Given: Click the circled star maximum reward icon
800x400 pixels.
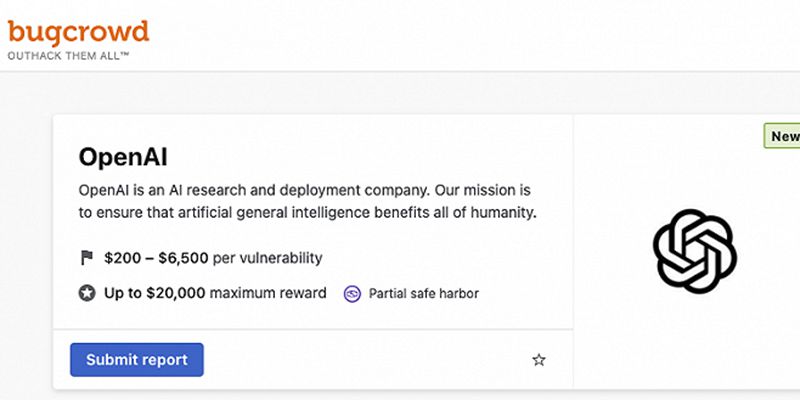Looking at the screenshot, I should (x=86, y=293).
